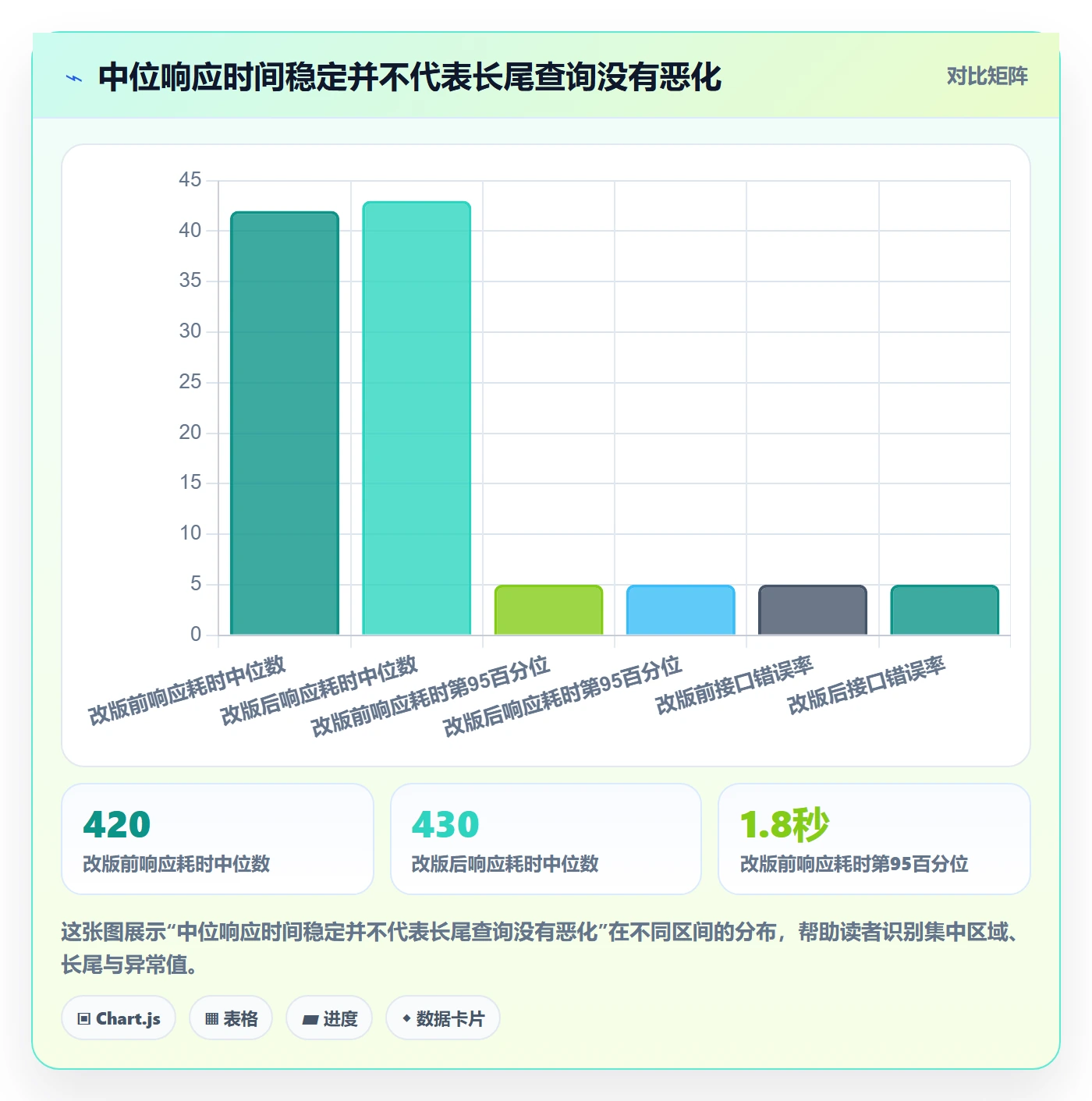The height and width of the screenshot is (1101, 1092).
Task: Click the card caption 改版后响应耗时中位数 under 430
Action: pyautogui.click(x=505, y=864)
